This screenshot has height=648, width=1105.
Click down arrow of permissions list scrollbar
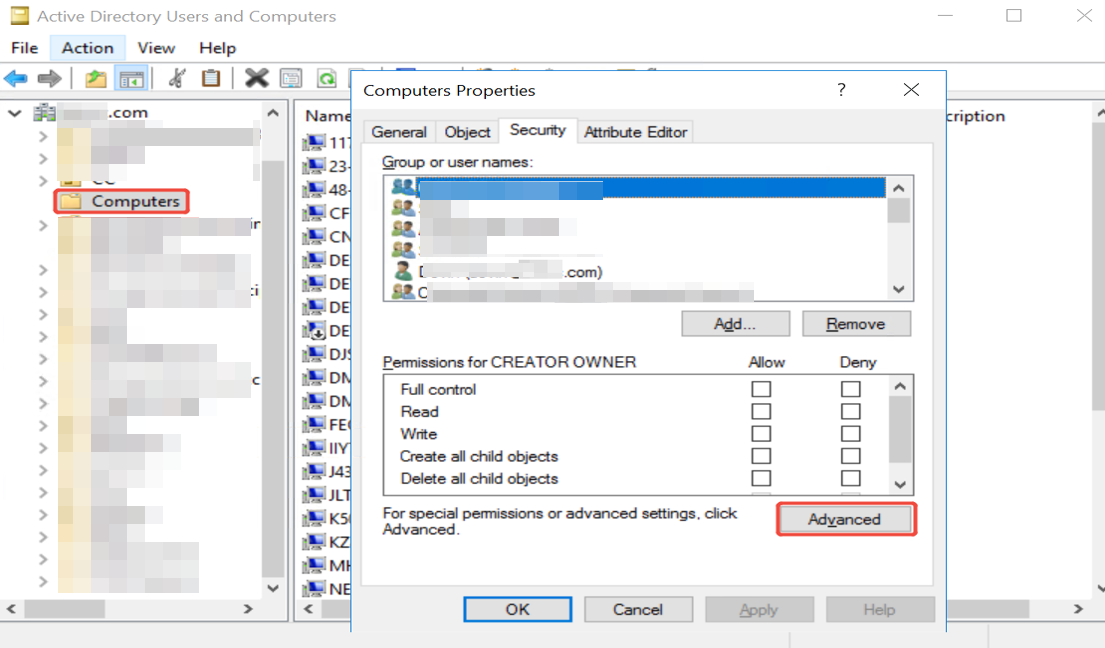(900, 485)
